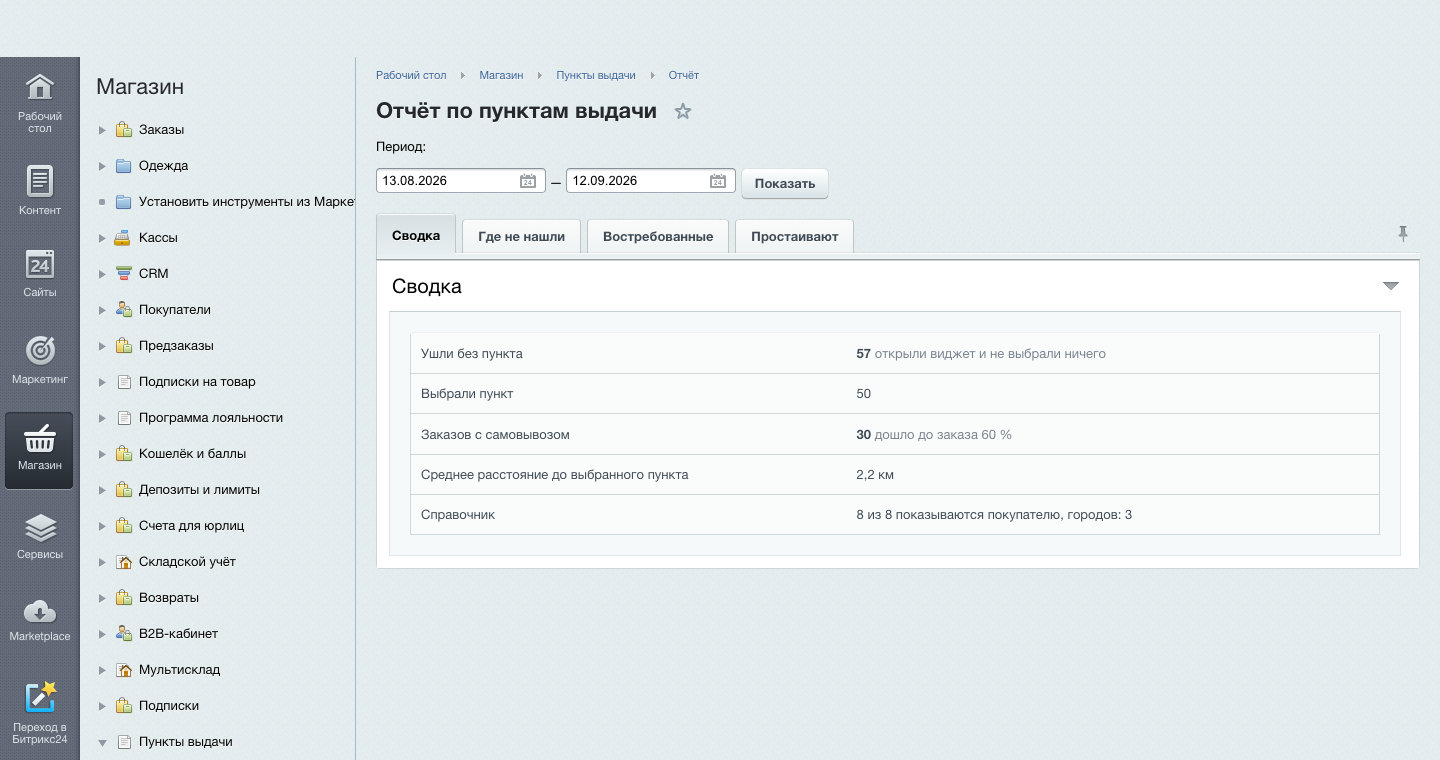Click the Показать button
This screenshot has width=1440, height=760.
coord(785,183)
